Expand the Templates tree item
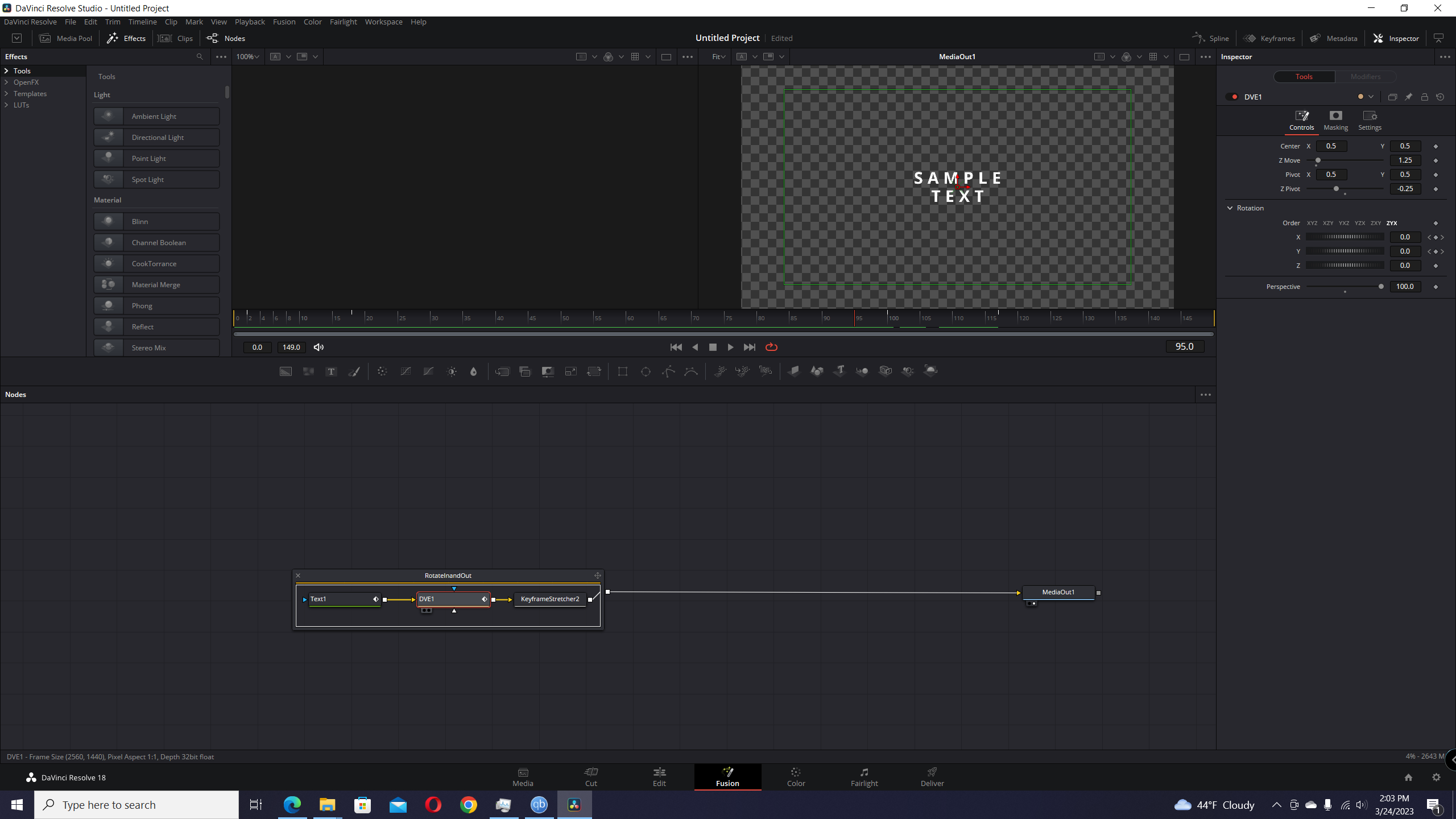1456x819 pixels. pyautogui.click(x=6, y=94)
